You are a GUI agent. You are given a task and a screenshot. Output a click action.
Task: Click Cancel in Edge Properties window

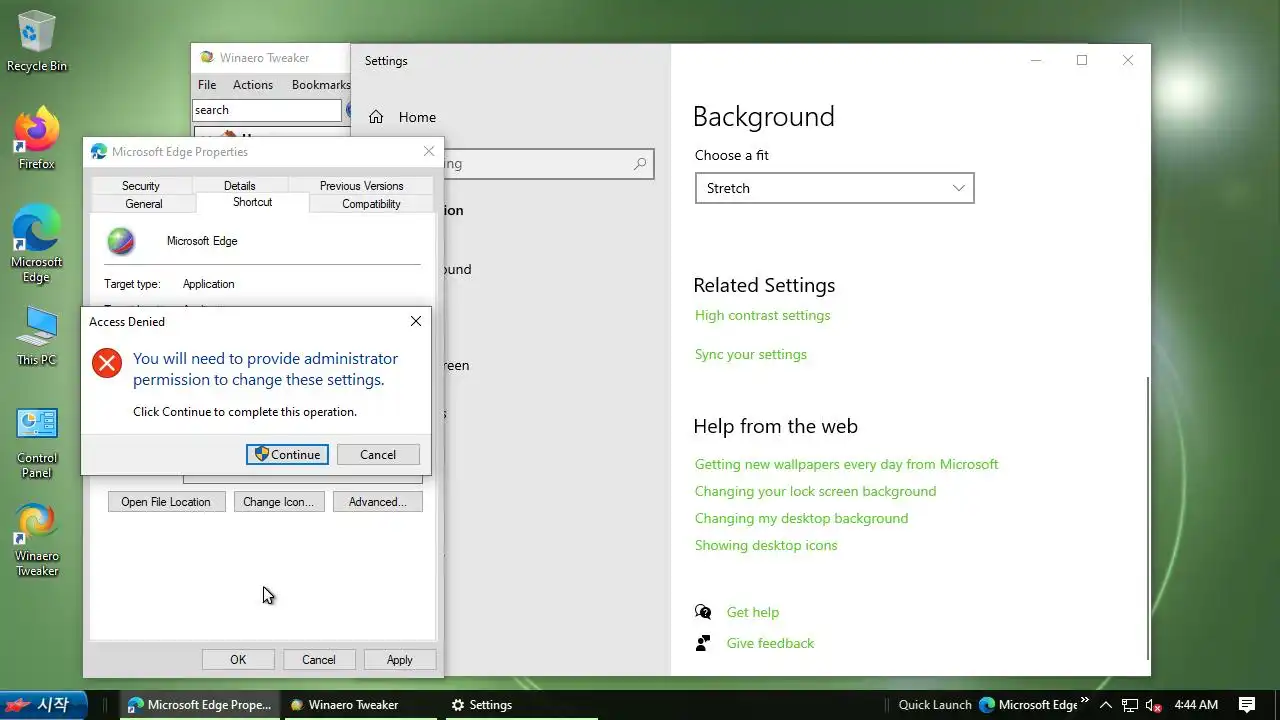coord(319,659)
